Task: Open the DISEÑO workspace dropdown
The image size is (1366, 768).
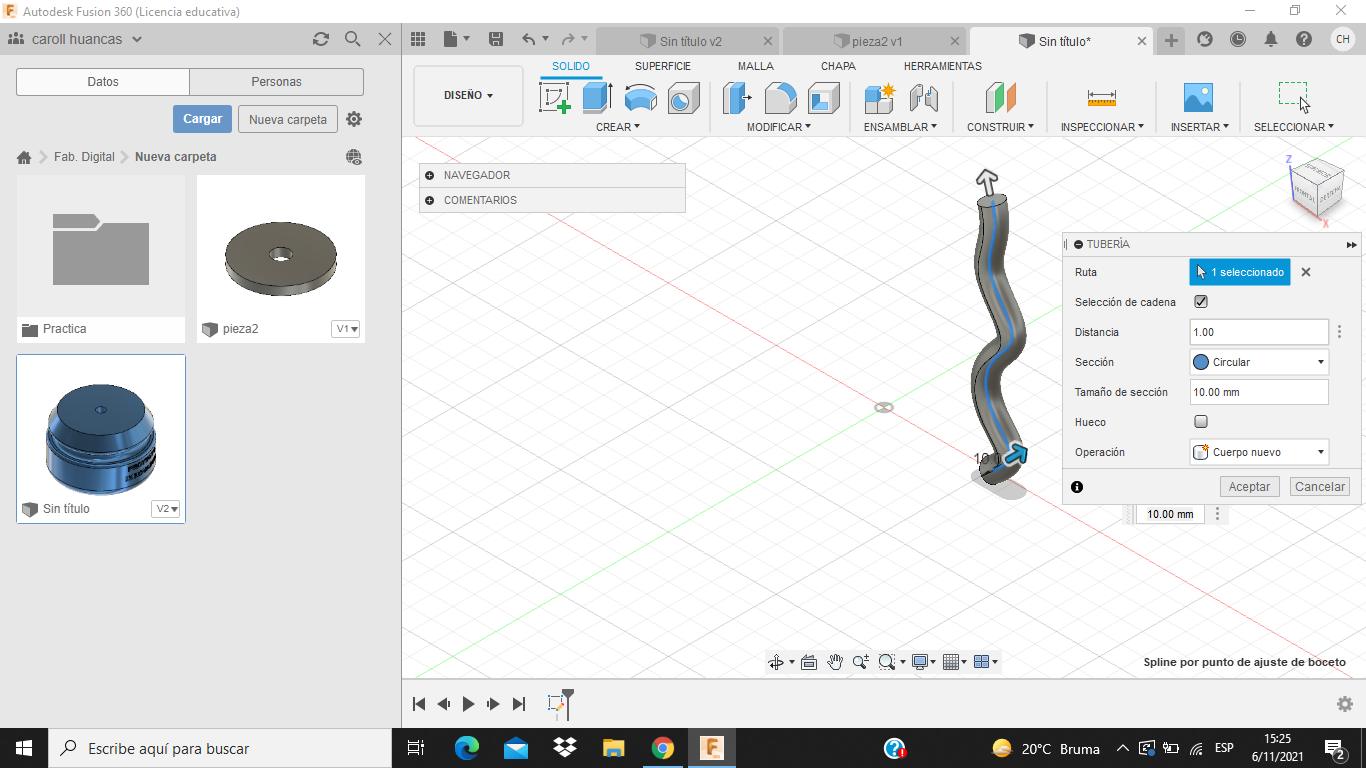Action: [468, 96]
